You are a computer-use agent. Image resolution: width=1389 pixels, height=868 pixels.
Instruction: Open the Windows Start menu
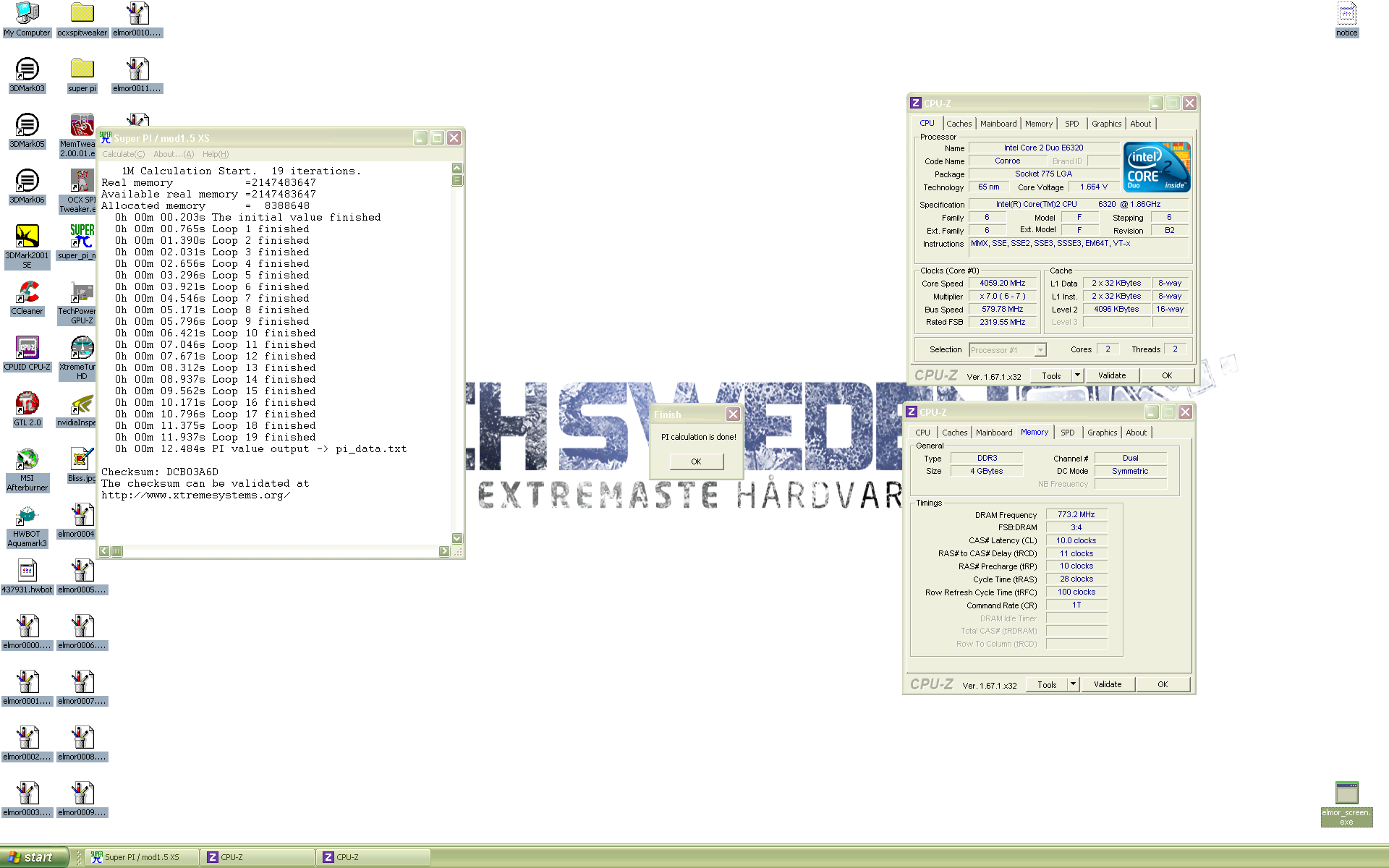click(x=34, y=857)
